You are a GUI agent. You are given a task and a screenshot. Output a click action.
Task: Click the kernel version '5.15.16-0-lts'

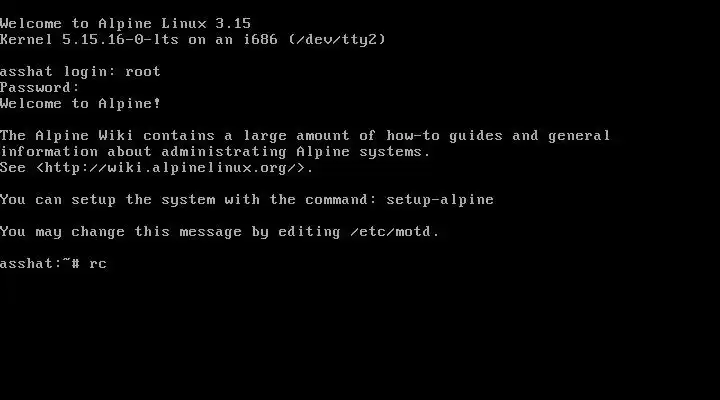tap(120, 39)
